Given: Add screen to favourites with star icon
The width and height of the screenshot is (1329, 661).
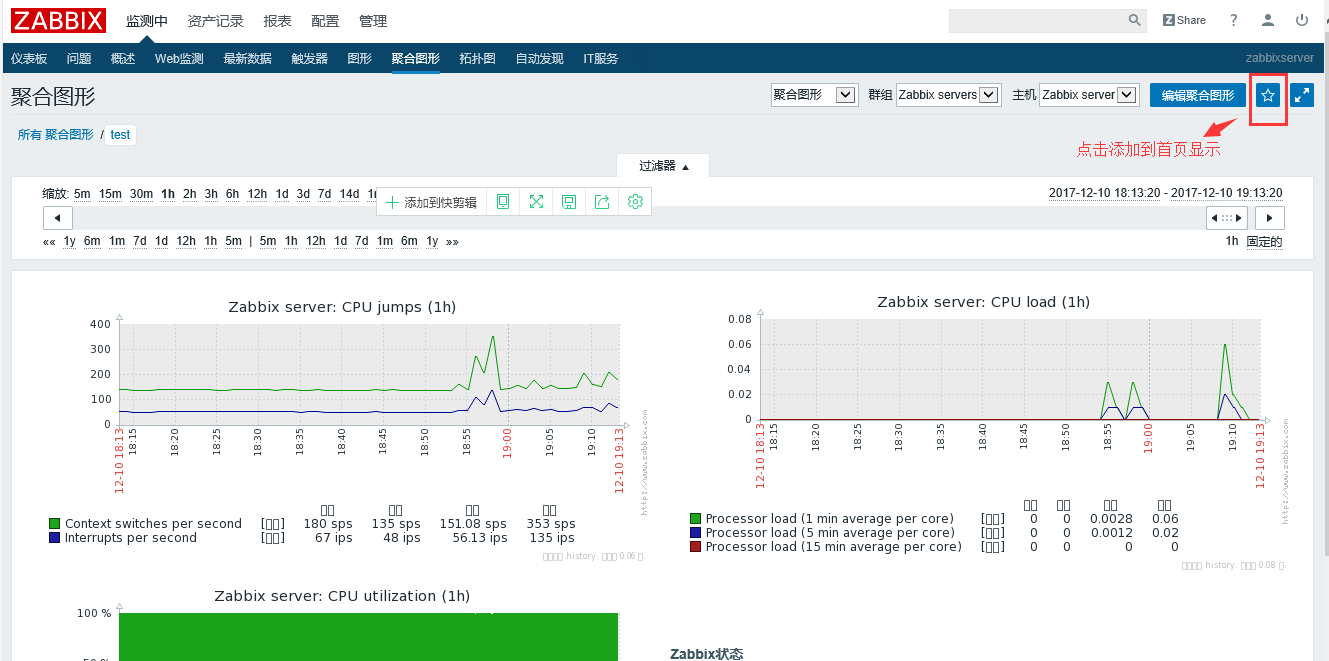Looking at the screenshot, I should coord(1268,95).
